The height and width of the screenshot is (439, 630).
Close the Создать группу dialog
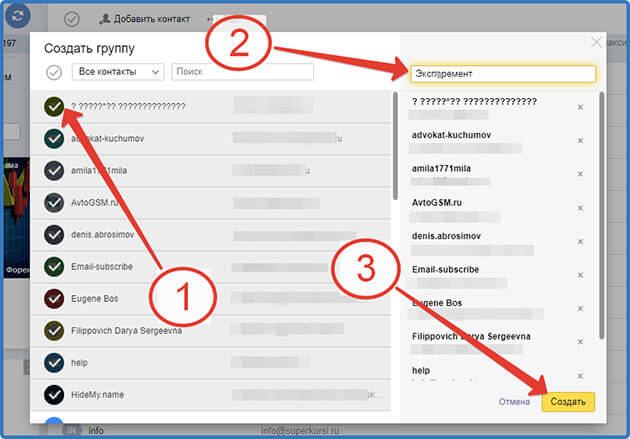pos(596,42)
